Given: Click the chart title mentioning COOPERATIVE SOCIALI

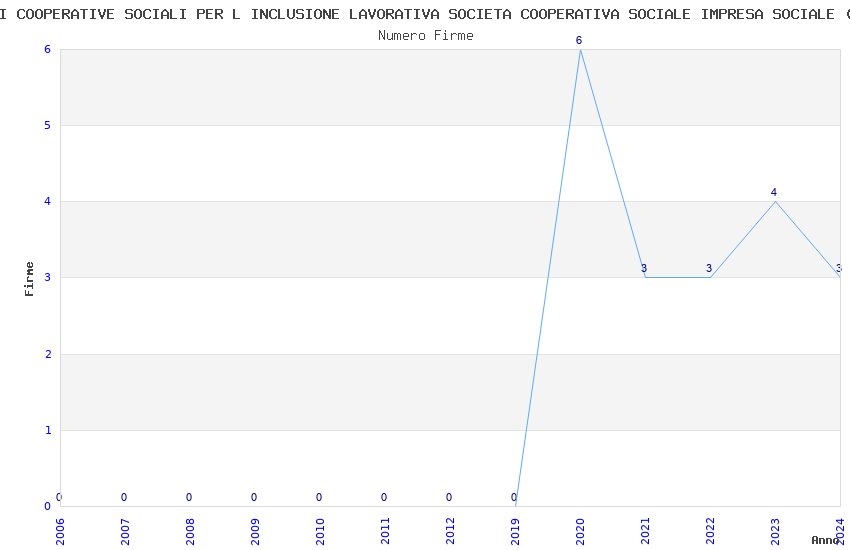Looking at the screenshot, I should [x=425, y=14].
